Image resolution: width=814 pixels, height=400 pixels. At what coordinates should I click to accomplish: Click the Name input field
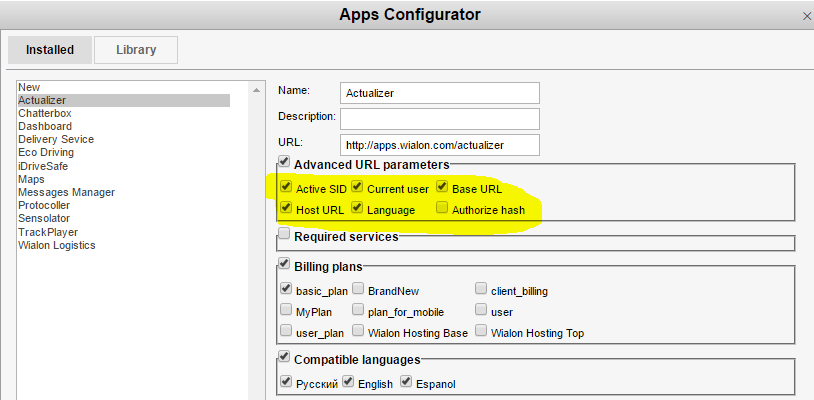439,93
